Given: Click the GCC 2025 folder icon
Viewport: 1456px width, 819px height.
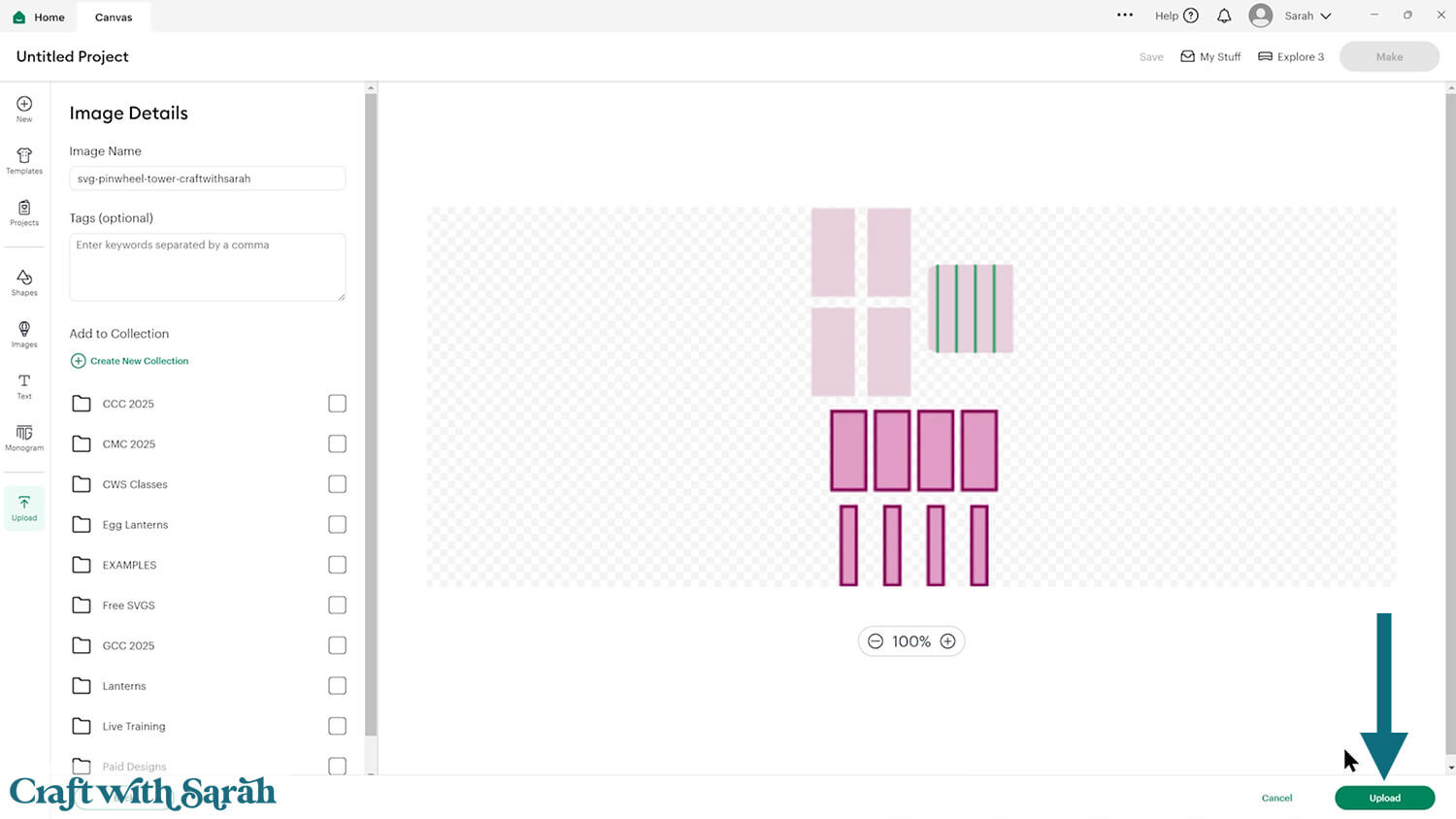Looking at the screenshot, I should click(x=82, y=645).
